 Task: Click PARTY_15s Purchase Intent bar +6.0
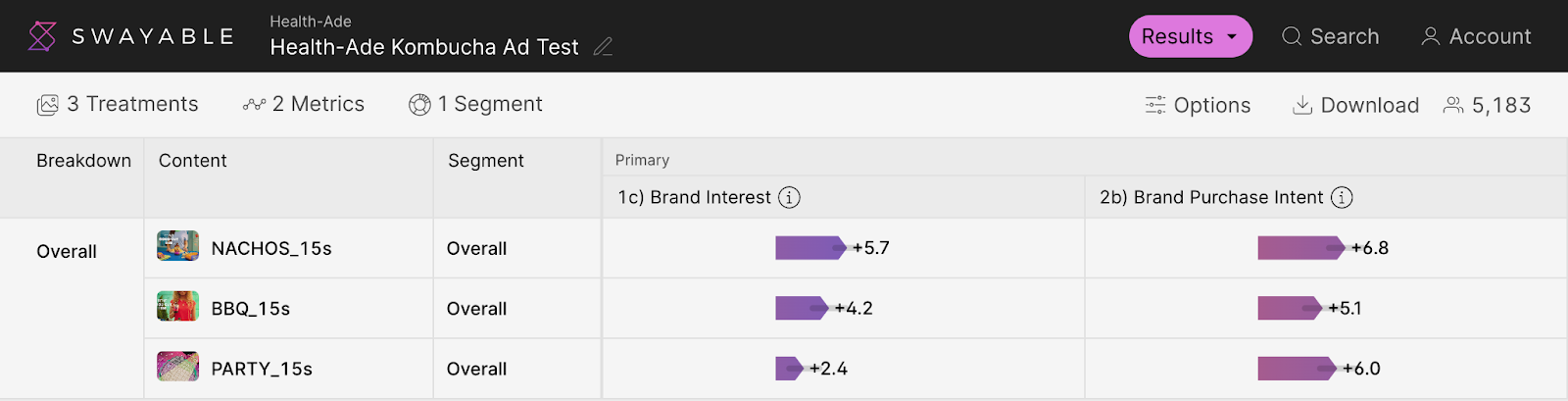point(1298,369)
